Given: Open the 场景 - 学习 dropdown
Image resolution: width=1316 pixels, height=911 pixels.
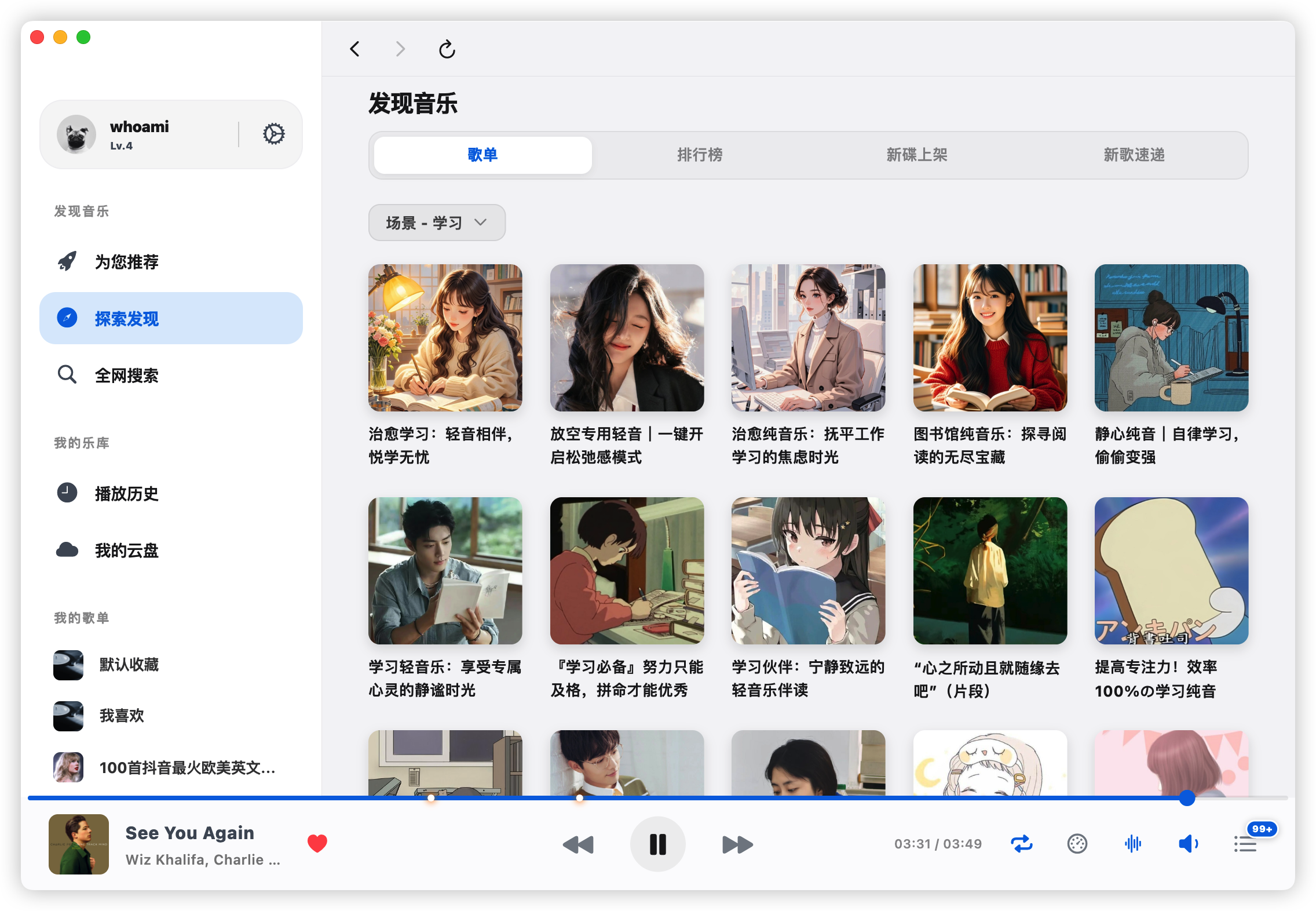Looking at the screenshot, I should (436, 223).
